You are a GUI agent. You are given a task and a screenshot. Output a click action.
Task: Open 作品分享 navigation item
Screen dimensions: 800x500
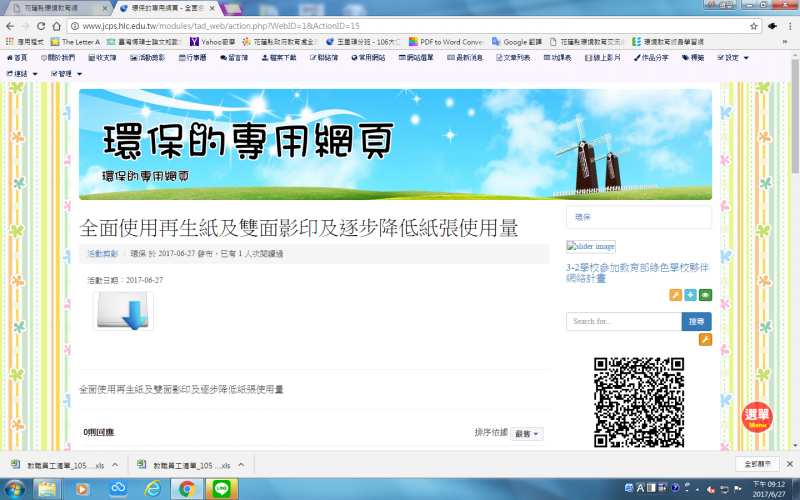pos(651,58)
